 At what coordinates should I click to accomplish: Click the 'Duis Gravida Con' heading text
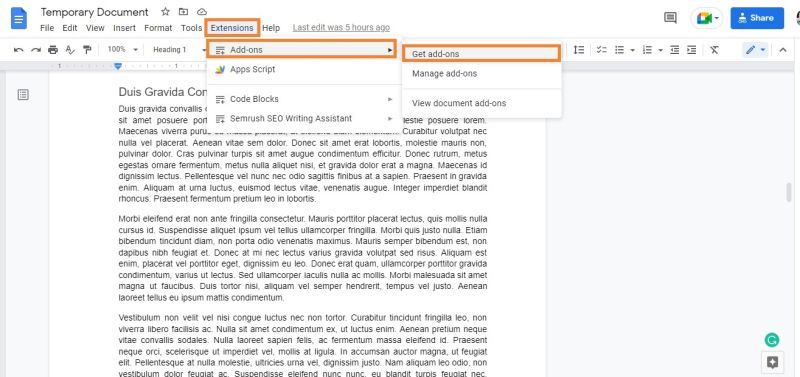162,92
